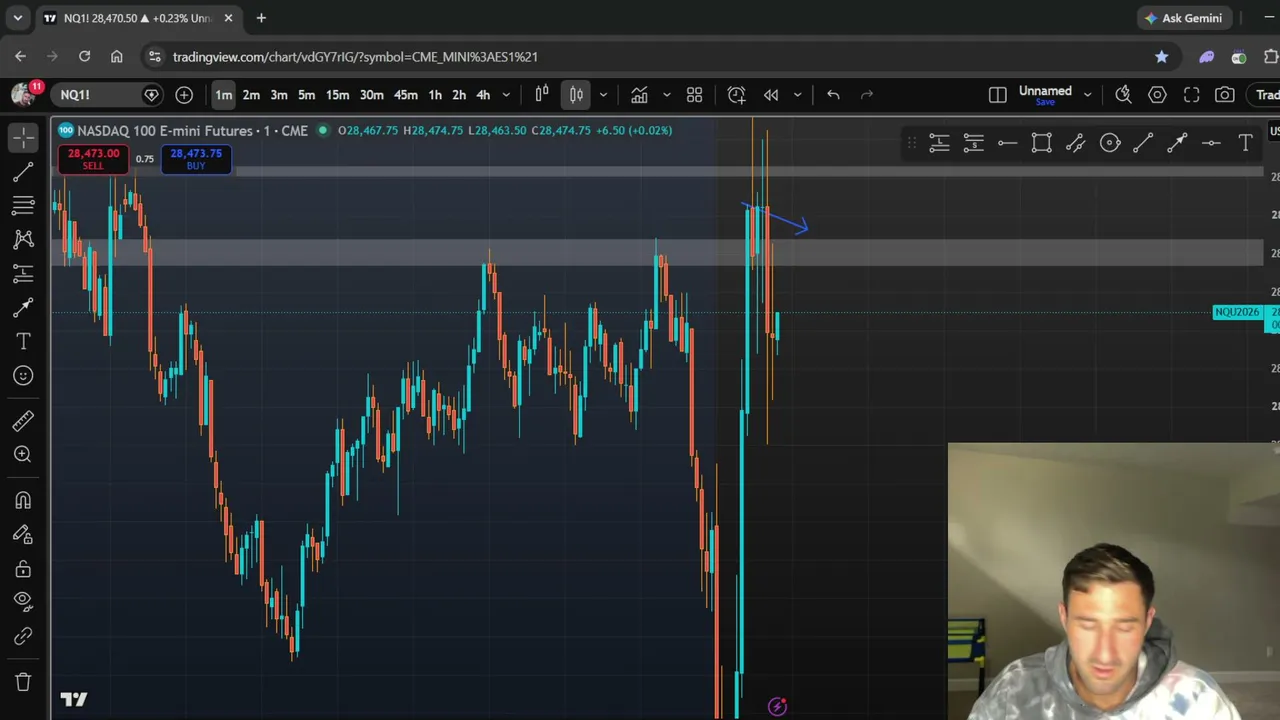Undo the last chart action
The height and width of the screenshot is (720, 1280).
tap(833, 95)
